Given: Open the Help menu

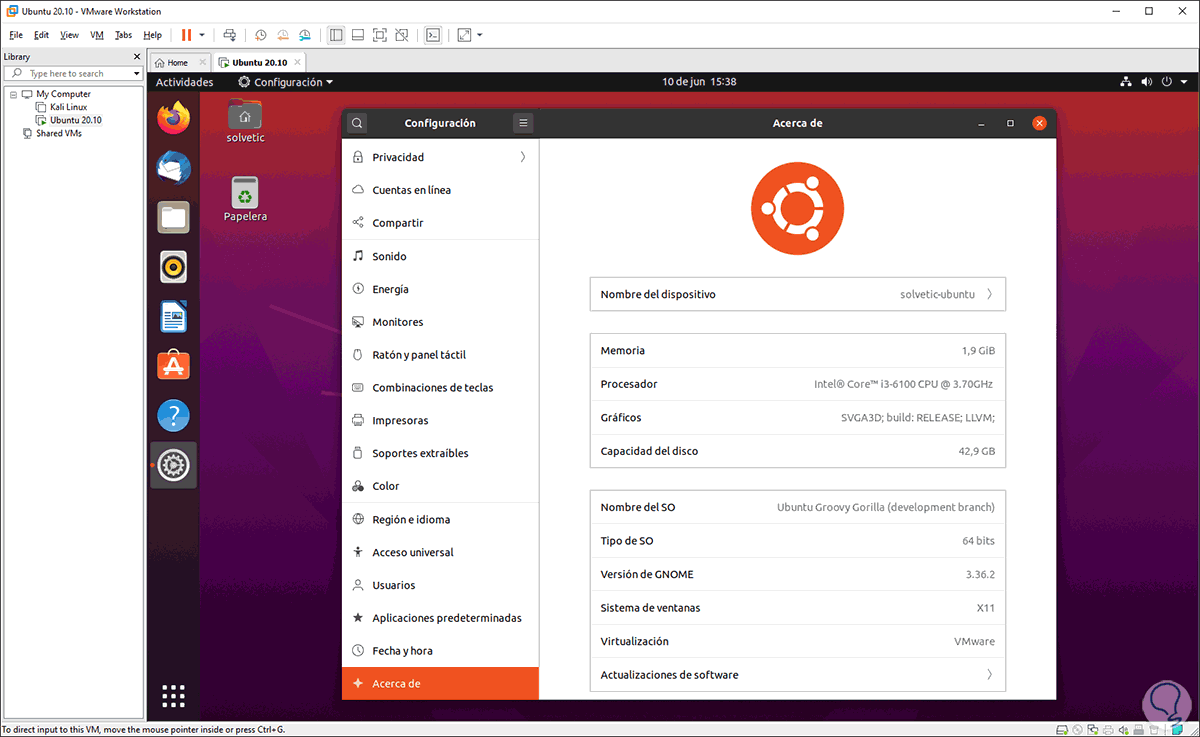Looking at the screenshot, I should pyautogui.click(x=152, y=35).
